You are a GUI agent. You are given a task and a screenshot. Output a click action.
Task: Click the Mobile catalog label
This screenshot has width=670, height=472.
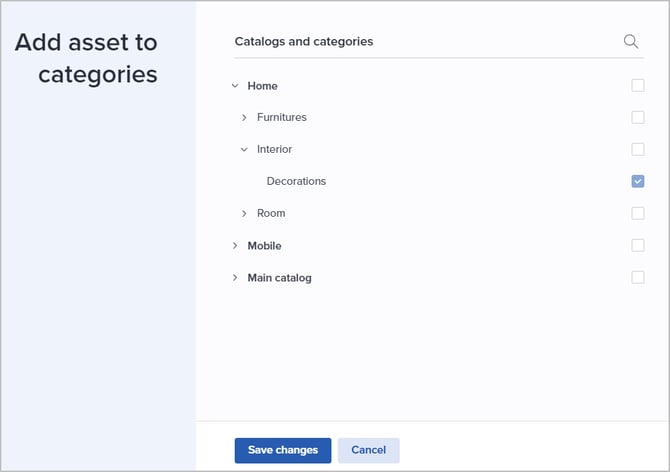[x=264, y=246]
